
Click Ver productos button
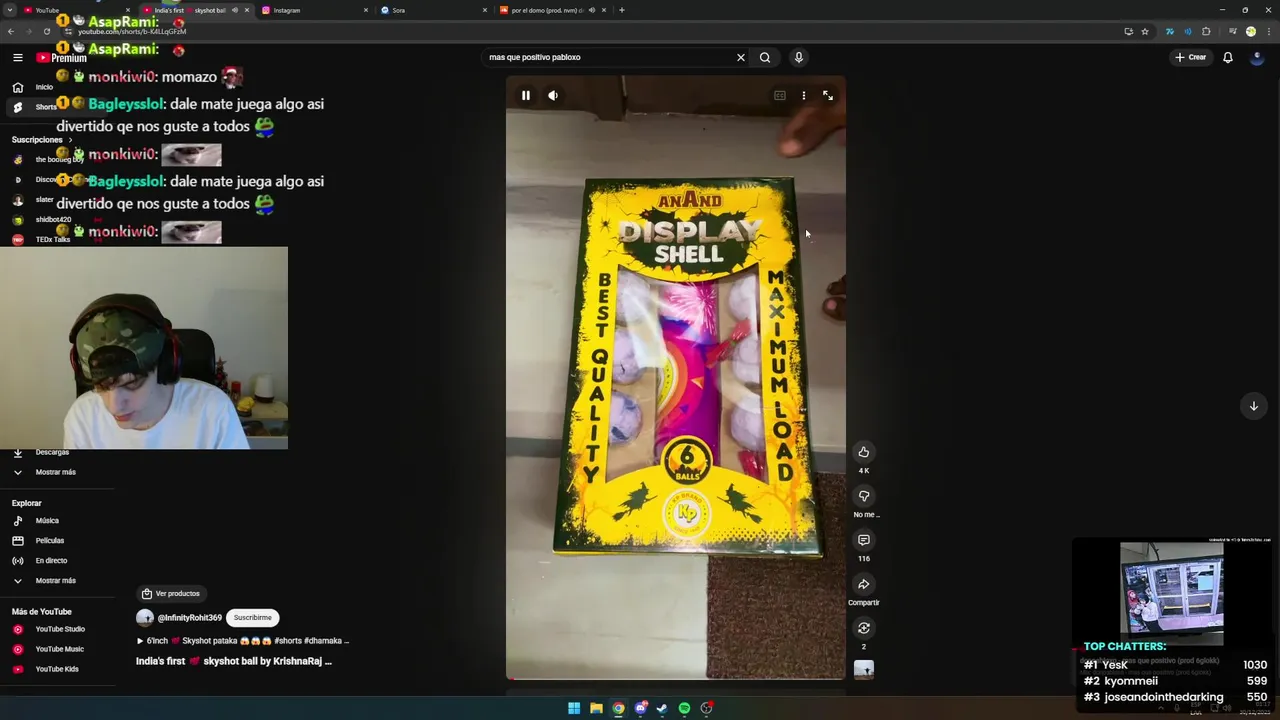click(171, 593)
